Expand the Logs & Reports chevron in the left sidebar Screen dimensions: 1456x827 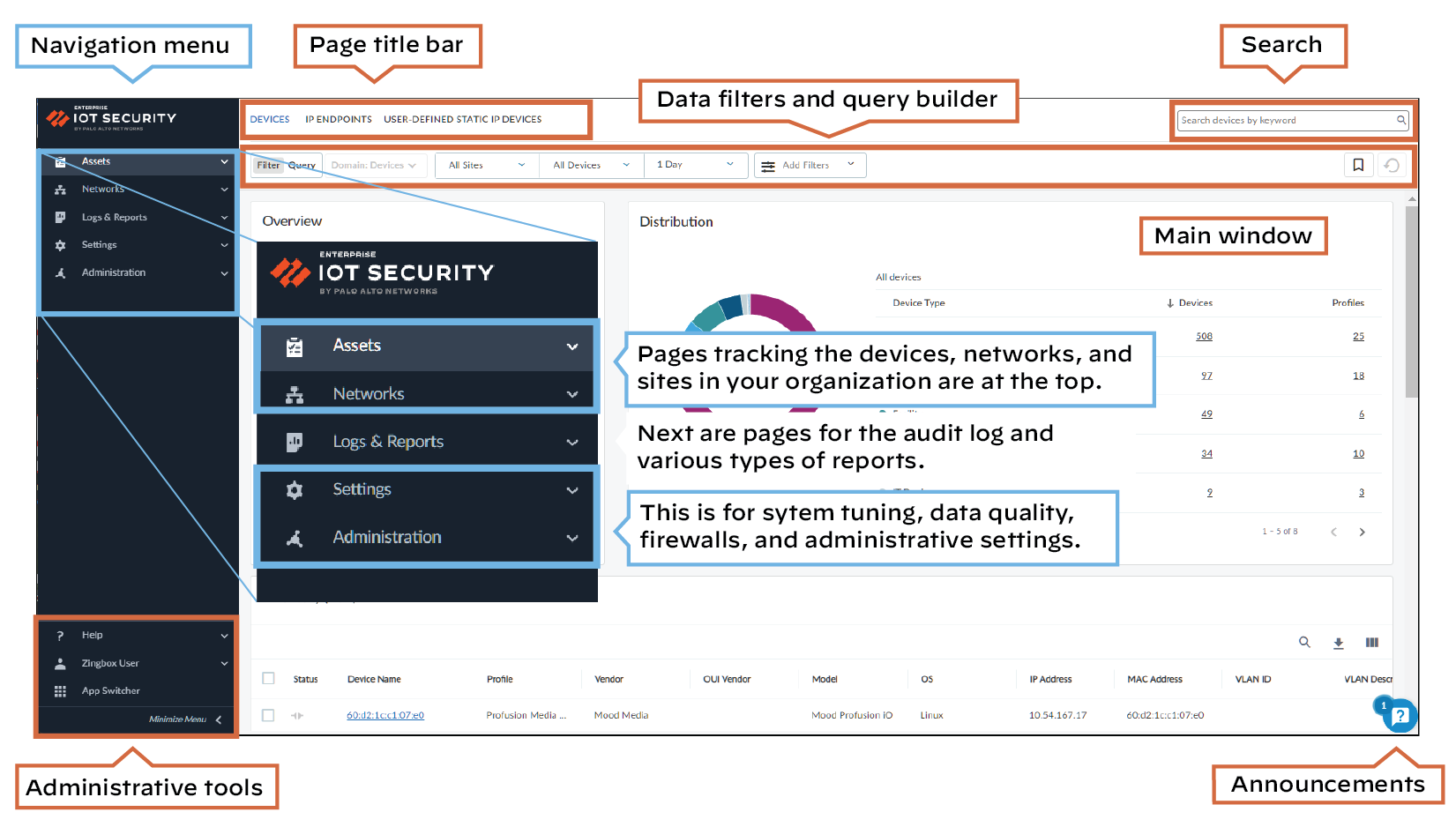point(225,218)
